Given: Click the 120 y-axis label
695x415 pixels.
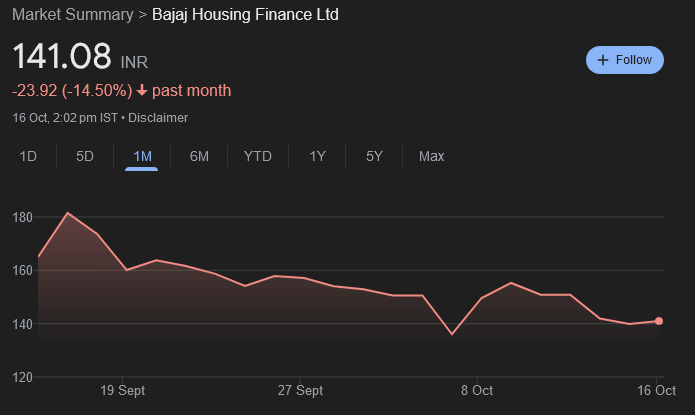Looking at the screenshot, I should tap(22, 377).
